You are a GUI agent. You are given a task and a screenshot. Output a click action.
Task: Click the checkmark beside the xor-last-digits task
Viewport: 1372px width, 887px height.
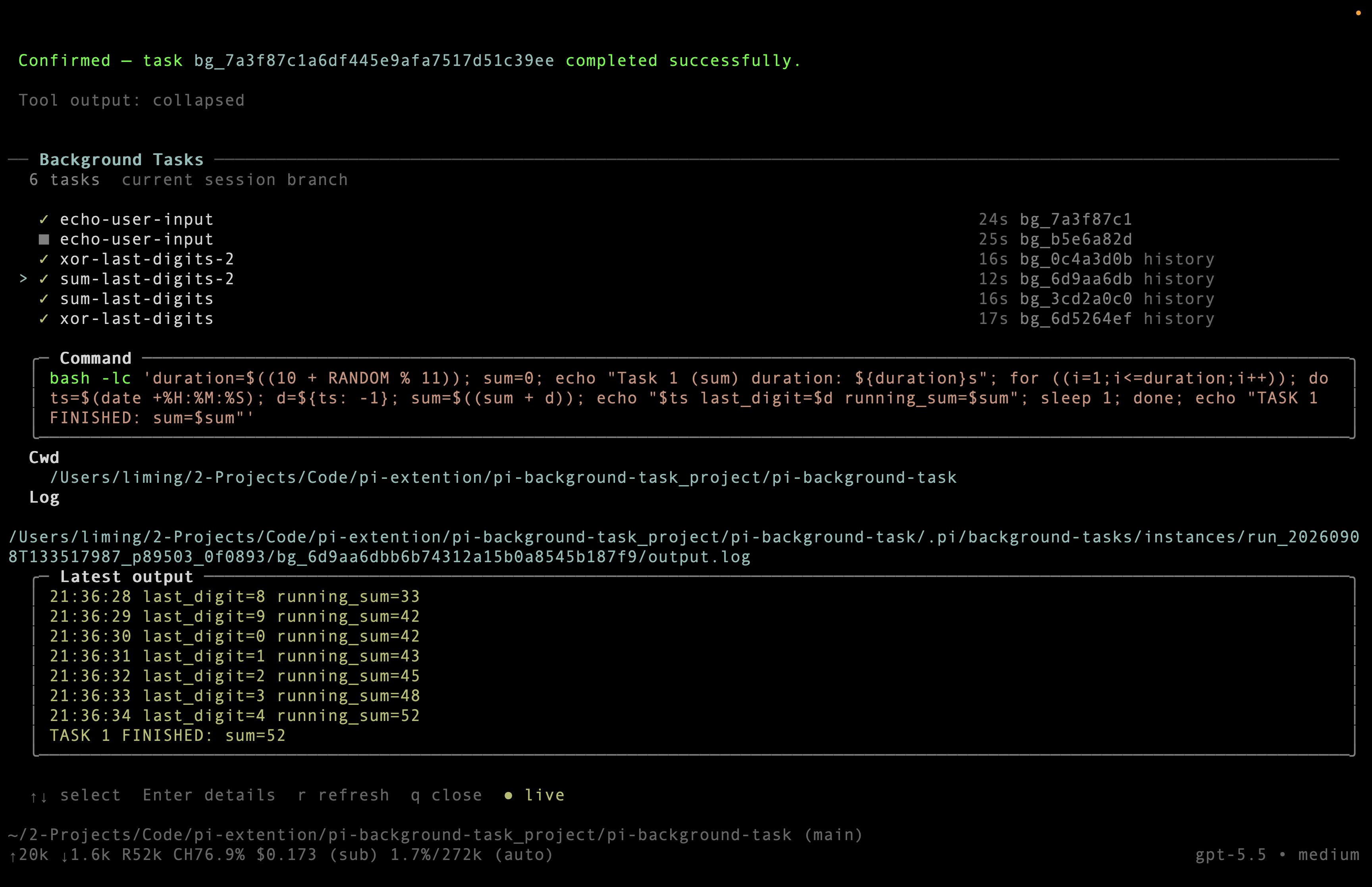(44, 318)
